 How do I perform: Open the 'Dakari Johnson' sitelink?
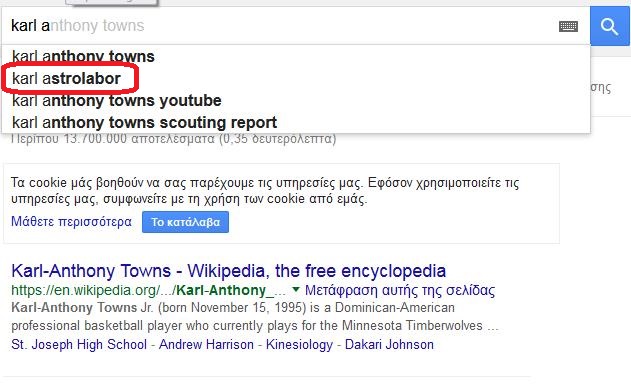[x=389, y=345]
